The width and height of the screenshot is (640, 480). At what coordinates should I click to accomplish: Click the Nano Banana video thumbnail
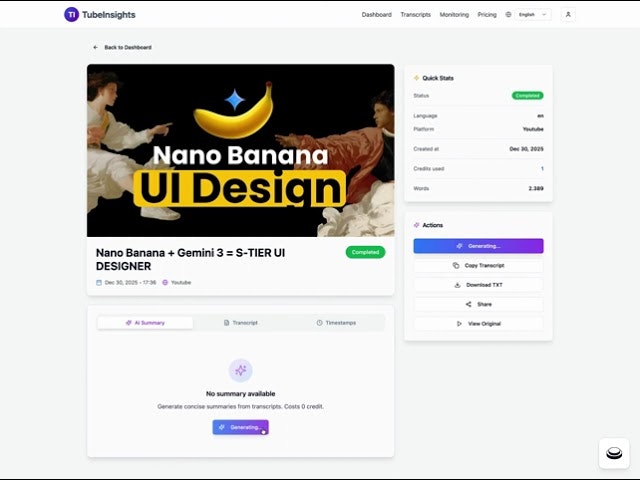[x=240, y=150]
